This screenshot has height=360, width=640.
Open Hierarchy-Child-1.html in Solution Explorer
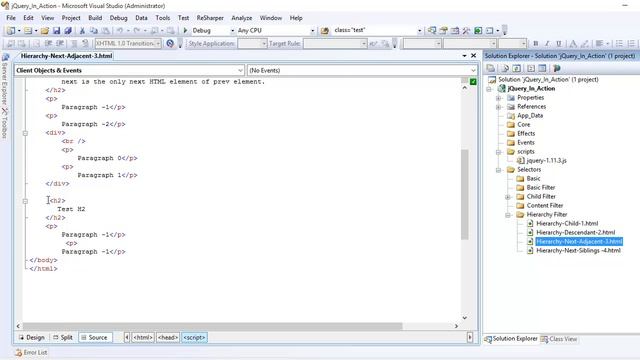[x=567, y=224]
